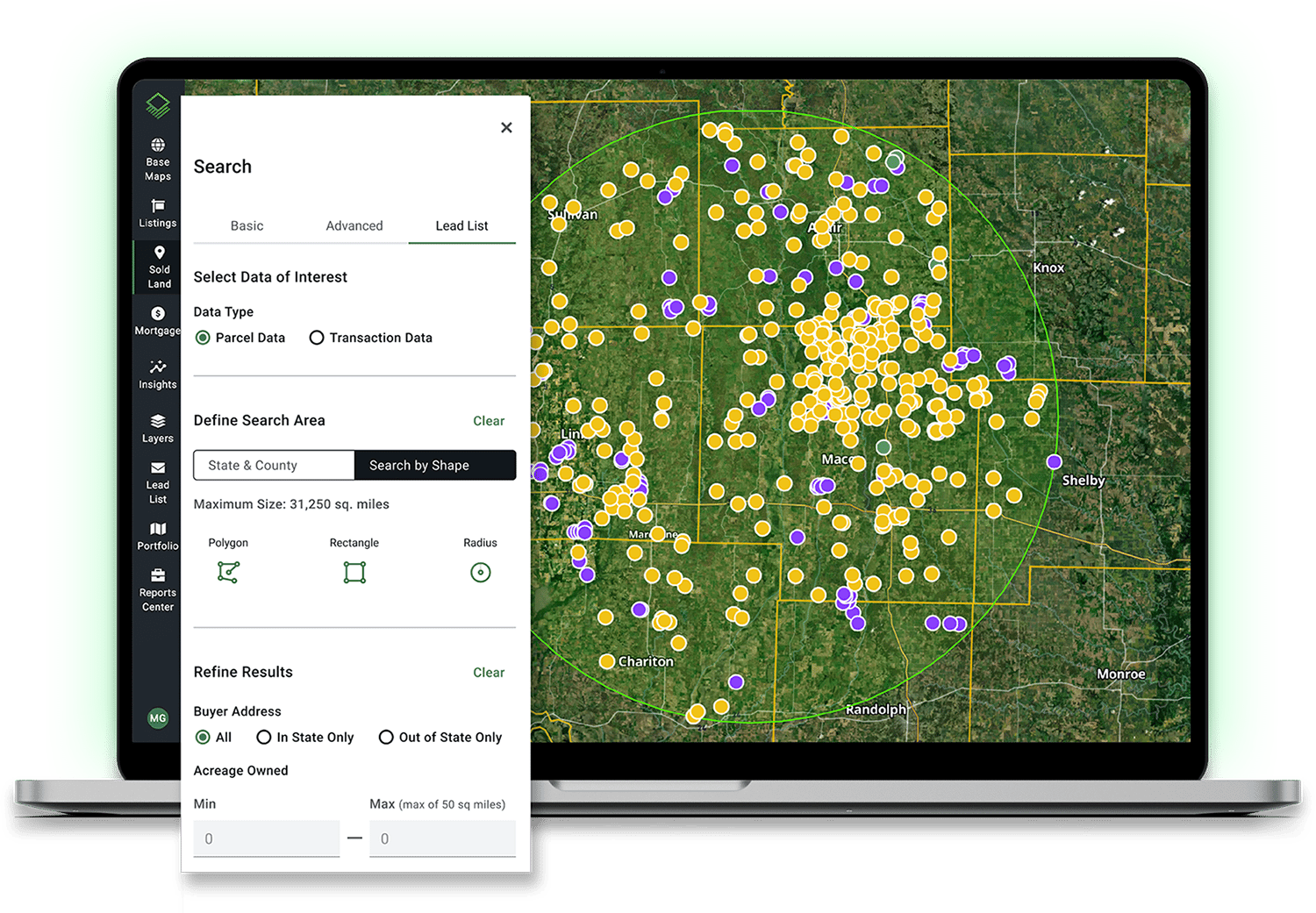Screen dimensions: 1316x913
Task: Switch to the Advanced search tab
Action: point(354,225)
